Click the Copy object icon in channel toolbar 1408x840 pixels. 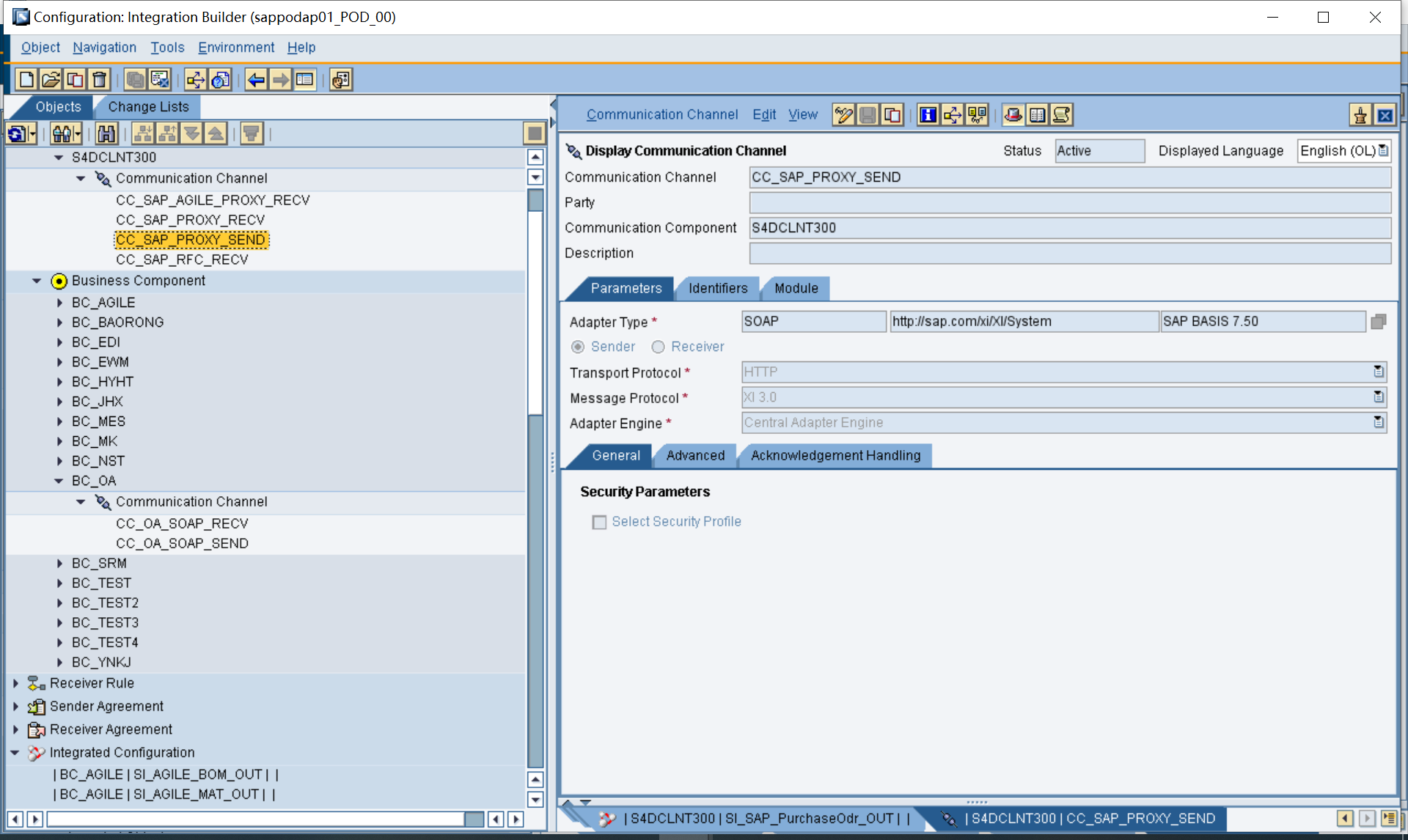point(892,114)
